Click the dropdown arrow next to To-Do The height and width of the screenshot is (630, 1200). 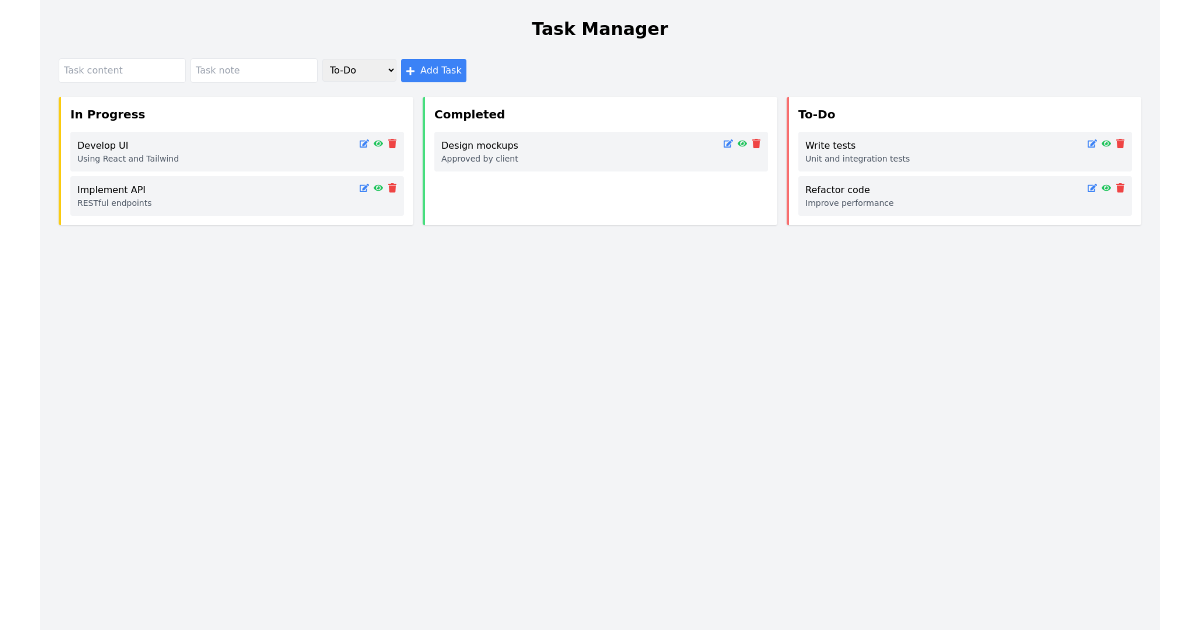[390, 70]
